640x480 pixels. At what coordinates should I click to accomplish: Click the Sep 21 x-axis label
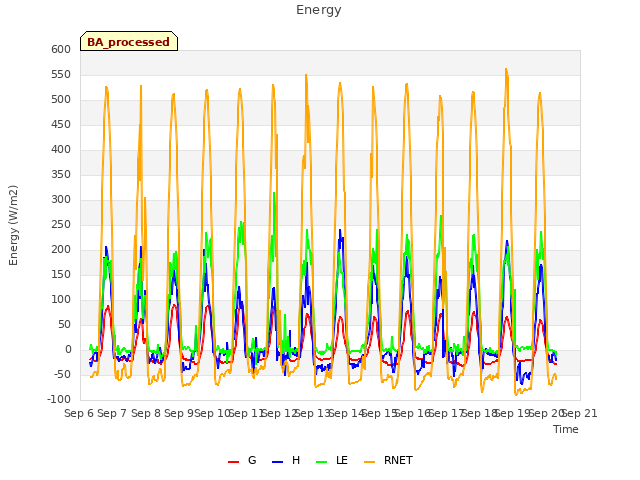(x=580, y=413)
